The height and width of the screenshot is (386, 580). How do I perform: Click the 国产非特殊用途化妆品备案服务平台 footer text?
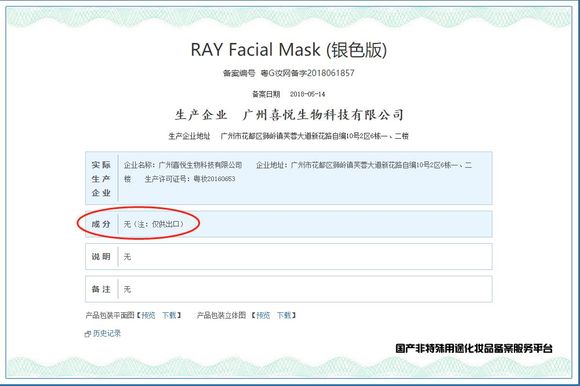pos(474,348)
